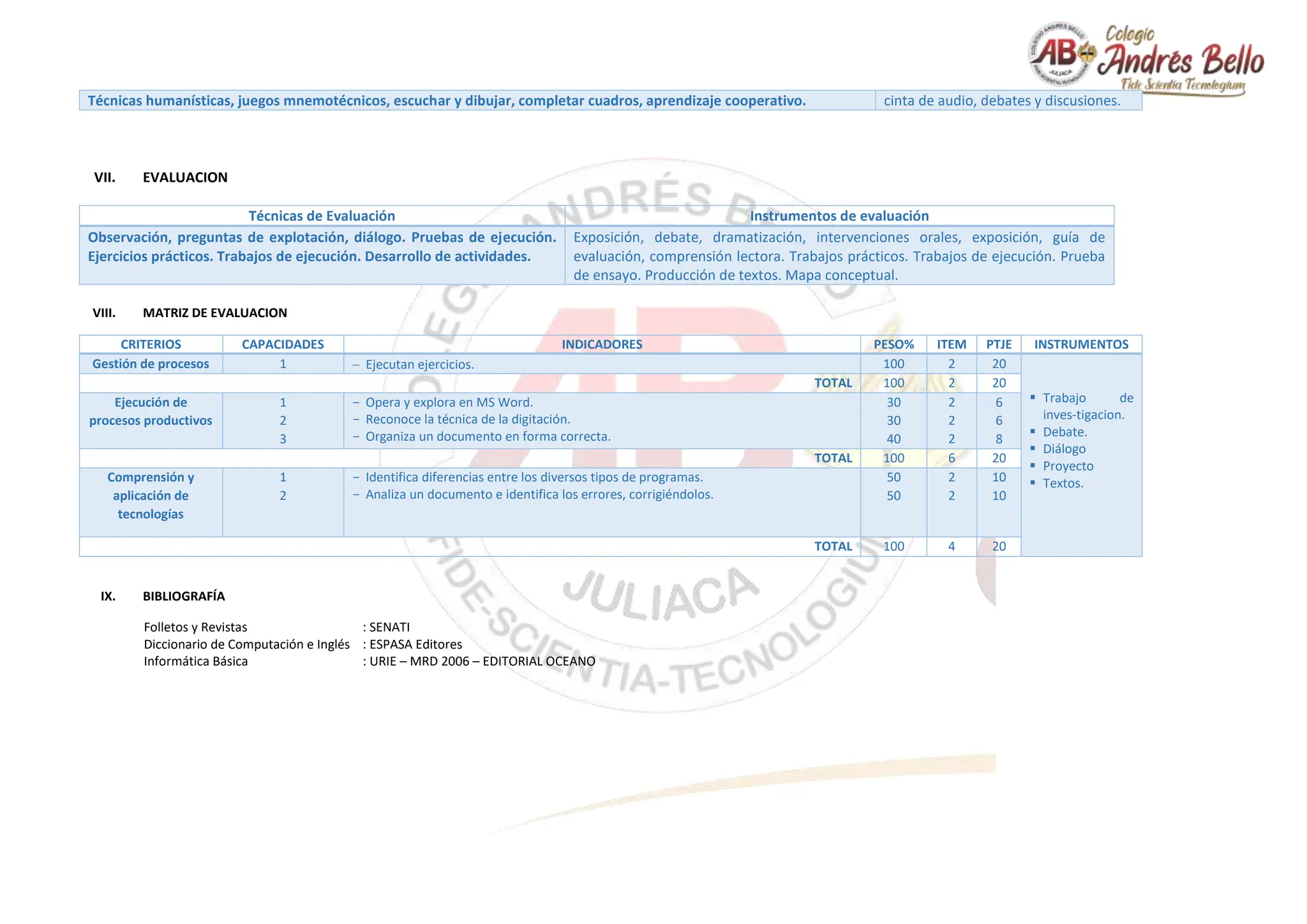The image size is (1307, 924).
Task: Click the PESO% column header
Action: (x=893, y=344)
